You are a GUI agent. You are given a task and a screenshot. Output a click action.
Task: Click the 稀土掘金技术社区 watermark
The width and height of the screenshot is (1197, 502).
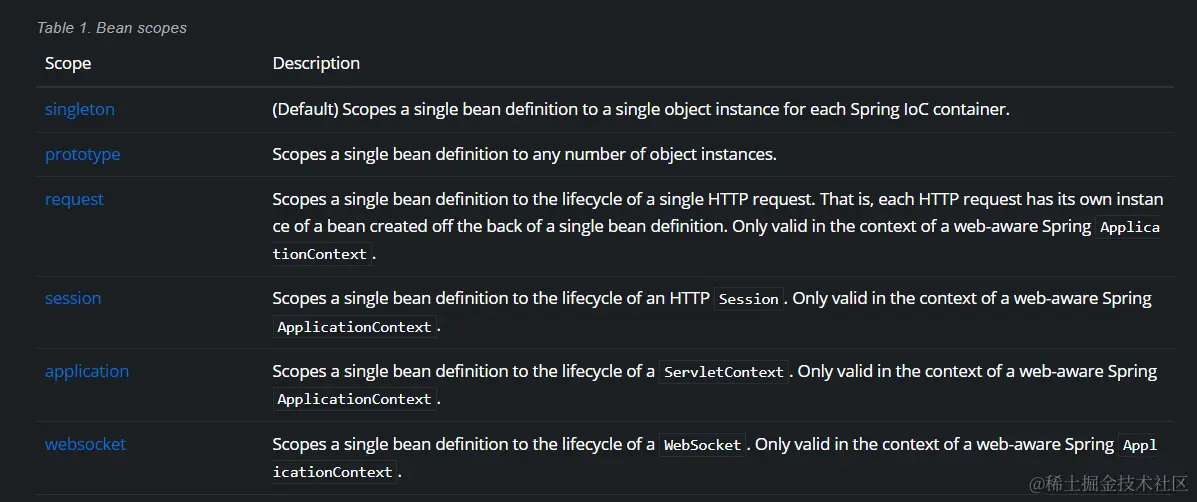(x=1108, y=483)
